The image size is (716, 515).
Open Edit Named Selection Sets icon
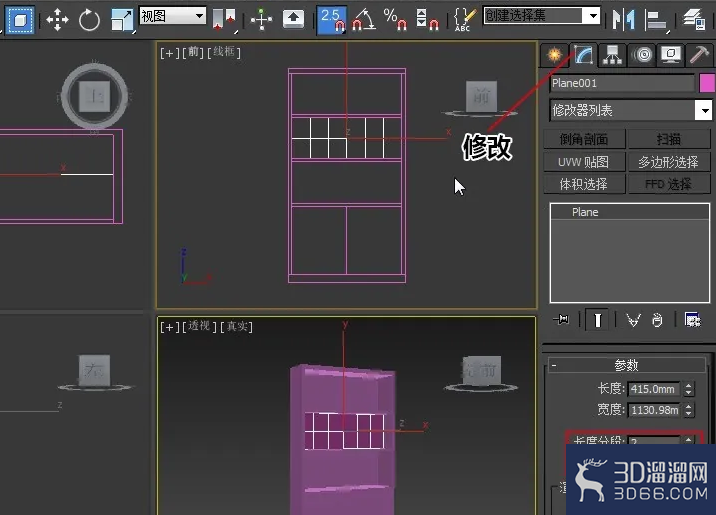point(464,20)
